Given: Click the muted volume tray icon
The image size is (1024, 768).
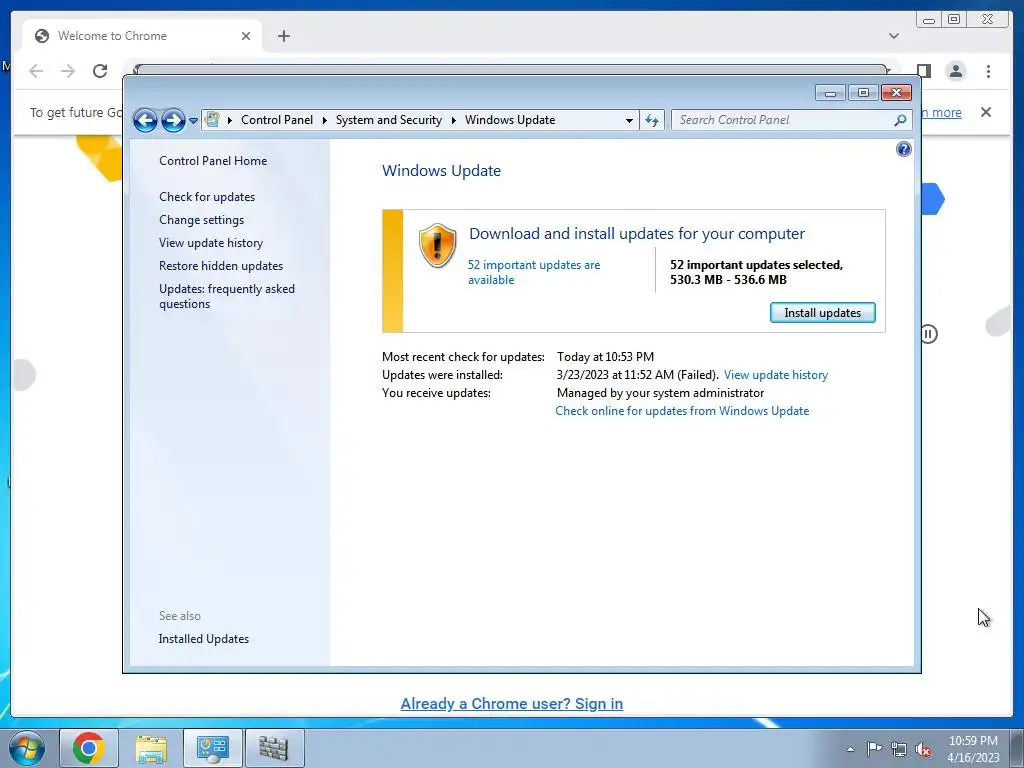Looking at the screenshot, I should coord(923,749).
